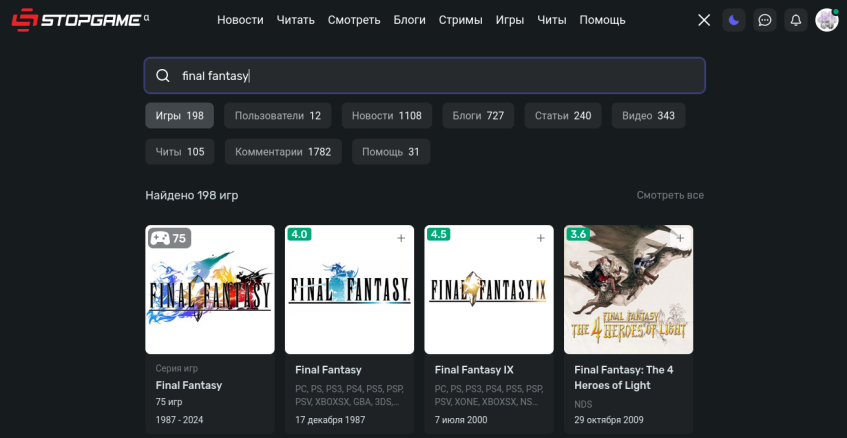This screenshot has width=847, height=438.
Task: Click the 1987 - 2024 years text
Action: pyautogui.click(x=179, y=420)
